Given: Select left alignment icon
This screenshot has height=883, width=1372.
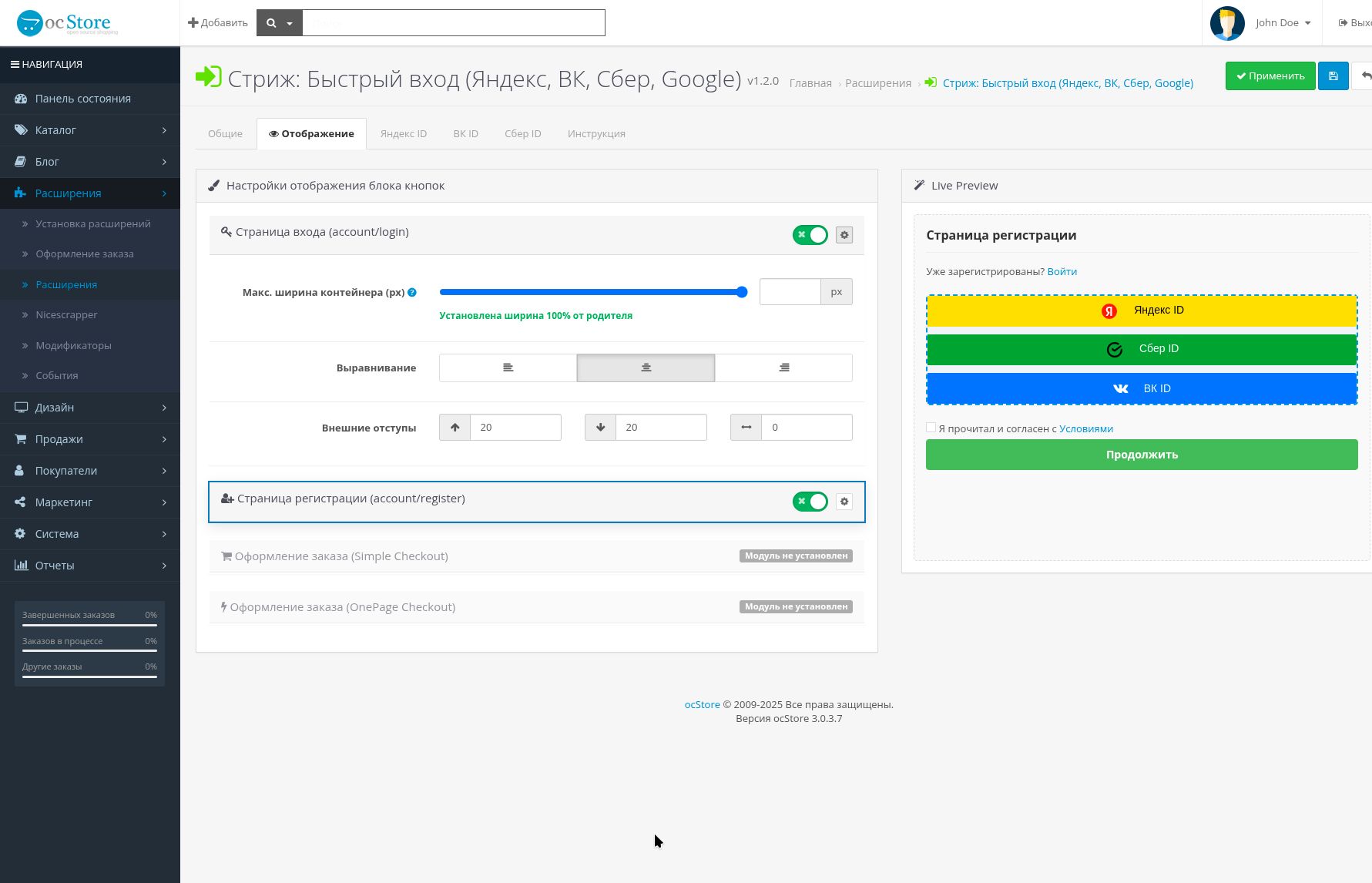Looking at the screenshot, I should [x=508, y=368].
